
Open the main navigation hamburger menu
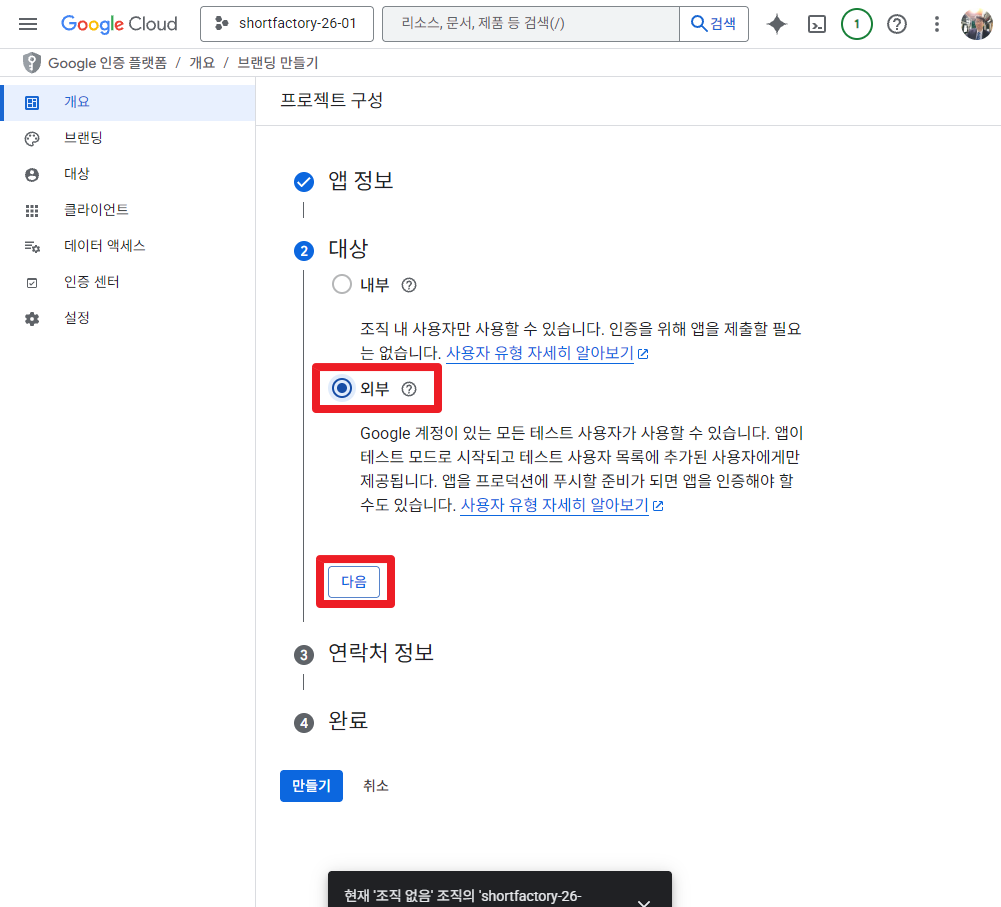[27, 23]
